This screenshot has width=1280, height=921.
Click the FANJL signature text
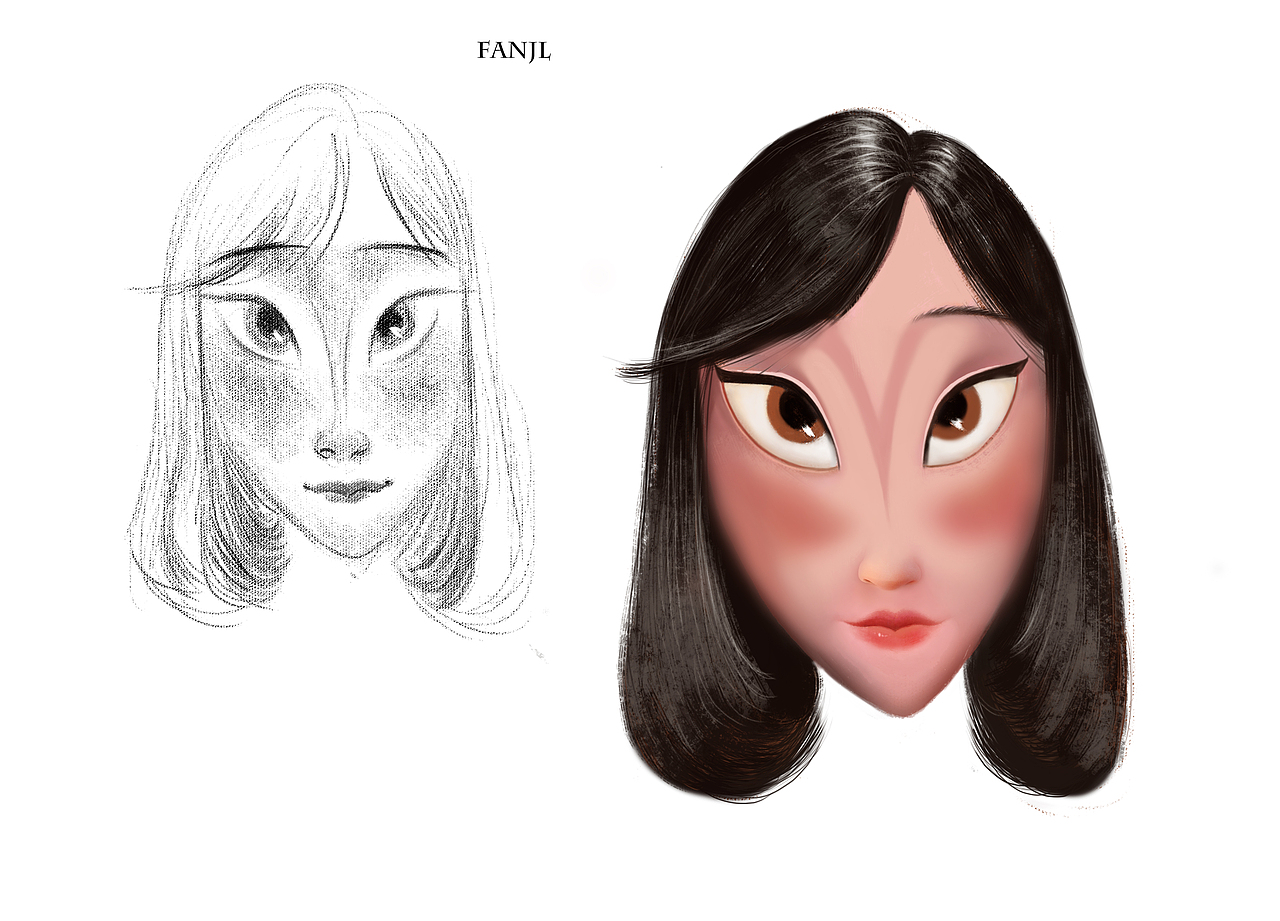click(514, 51)
